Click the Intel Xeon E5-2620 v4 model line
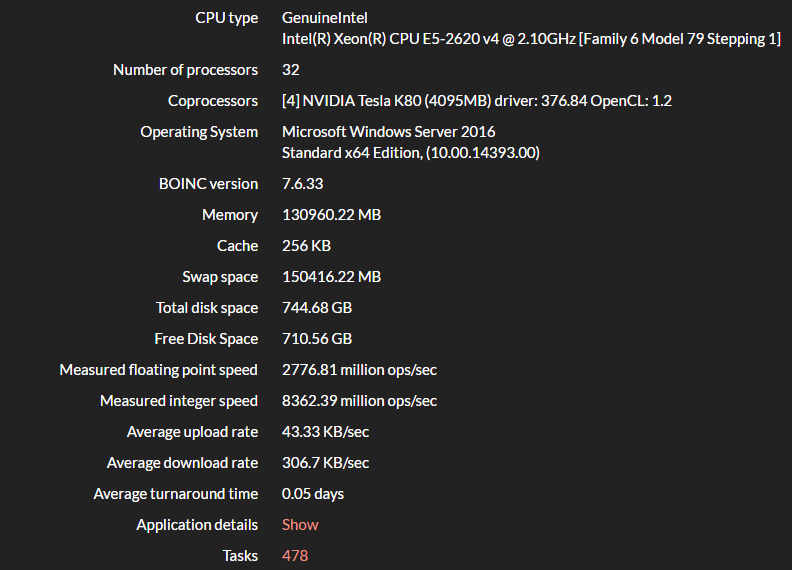Viewport: 792px width, 570px height. point(530,39)
